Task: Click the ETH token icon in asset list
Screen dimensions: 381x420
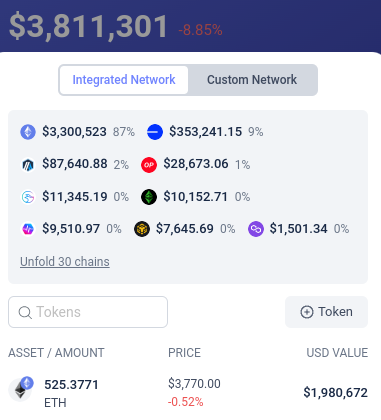Action: click(x=21, y=389)
